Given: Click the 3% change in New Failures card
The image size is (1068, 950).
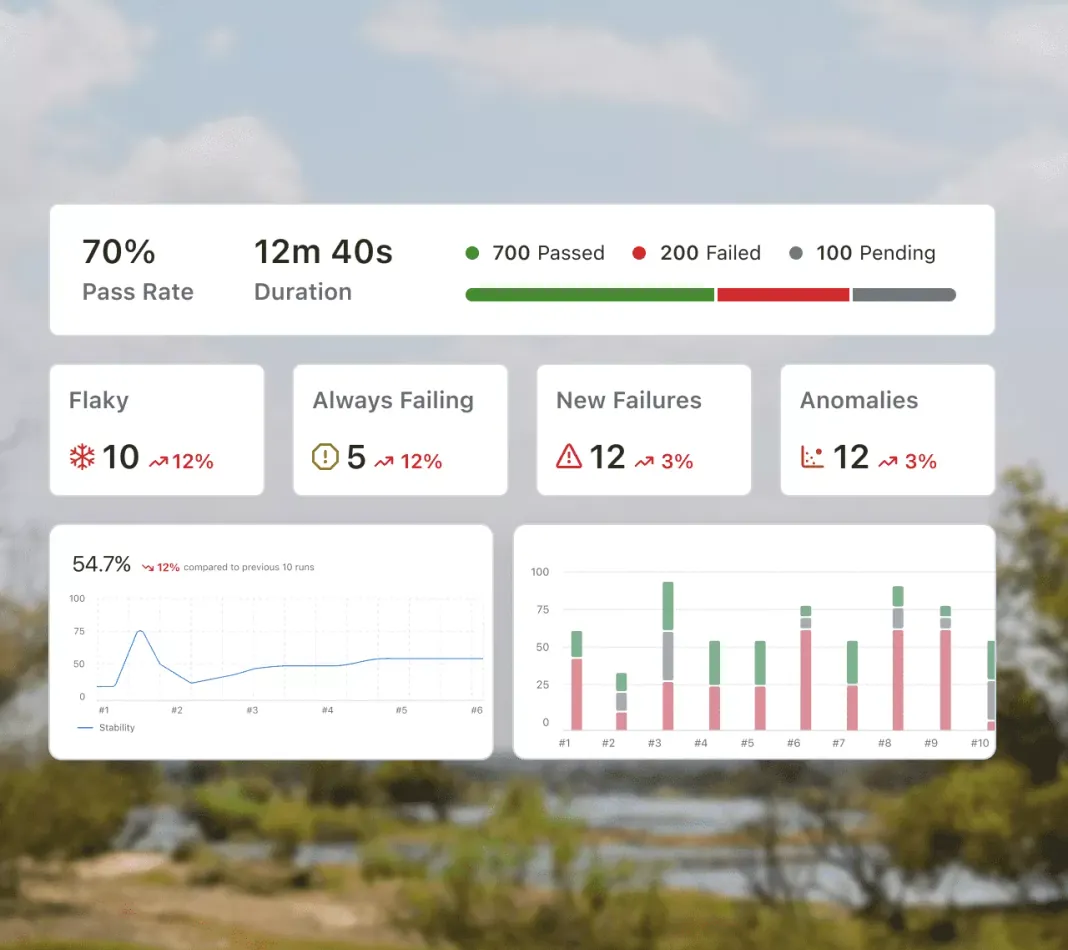Looking at the screenshot, I should point(677,462).
